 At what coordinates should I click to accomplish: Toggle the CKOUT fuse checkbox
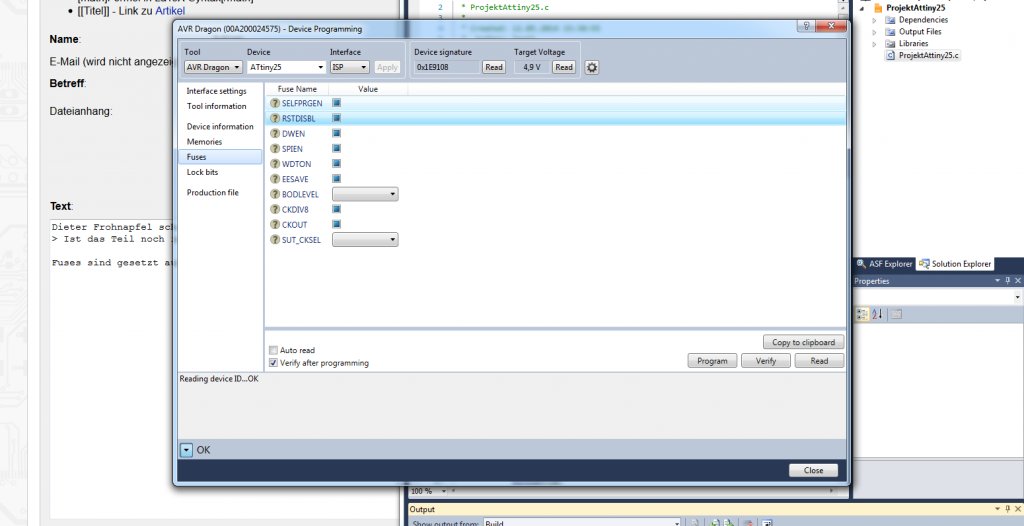point(336,224)
